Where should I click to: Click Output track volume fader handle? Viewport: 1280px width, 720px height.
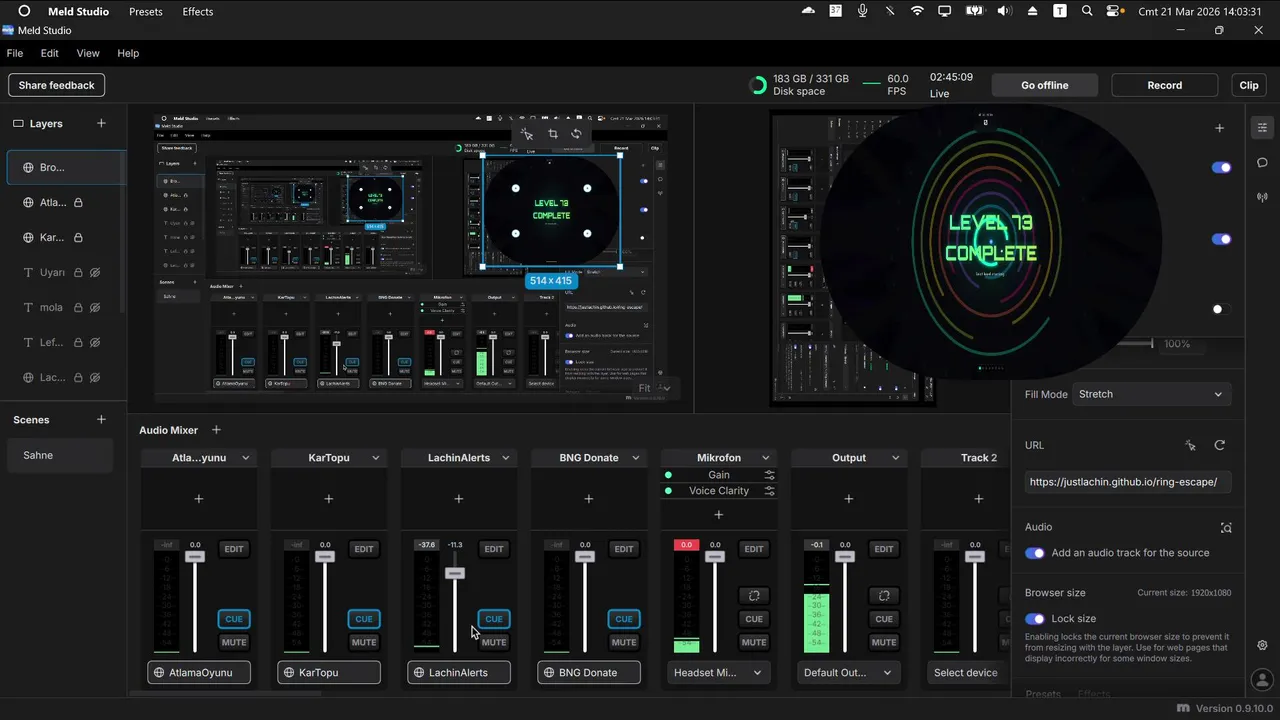845,556
